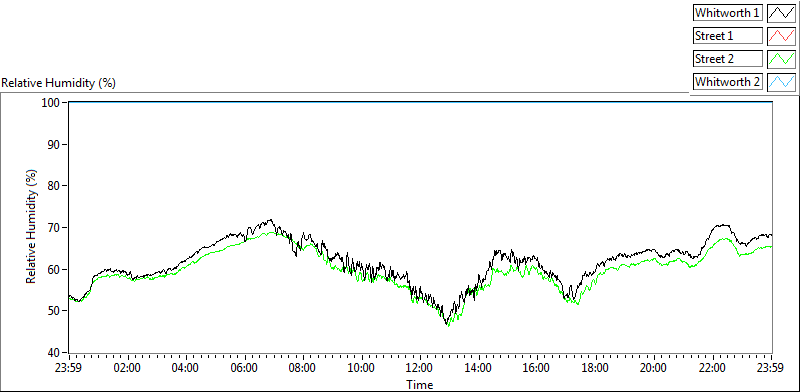Click the Whitworth 2 blue line-style icon
The height and width of the screenshot is (392, 800).
point(782,81)
